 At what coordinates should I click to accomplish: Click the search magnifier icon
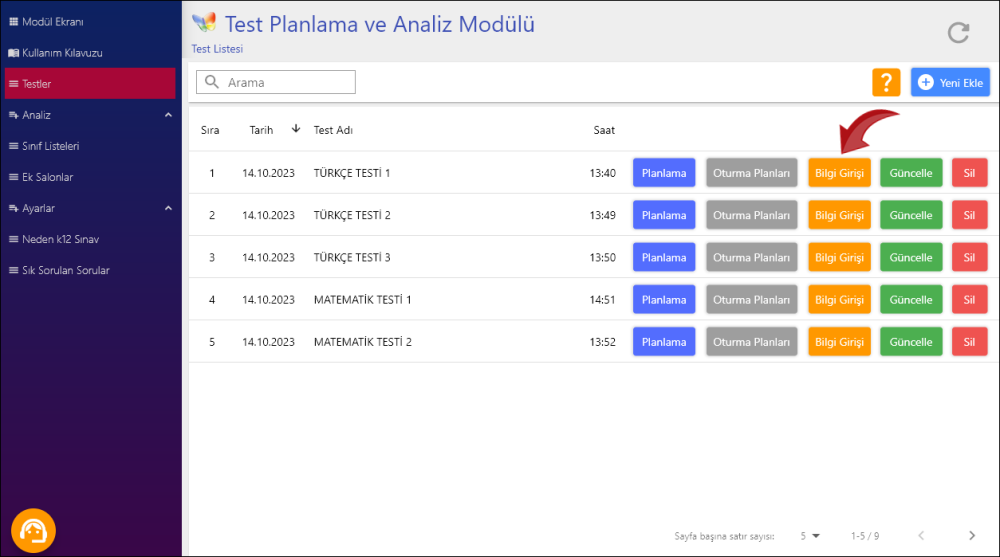pyautogui.click(x=212, y=83)
